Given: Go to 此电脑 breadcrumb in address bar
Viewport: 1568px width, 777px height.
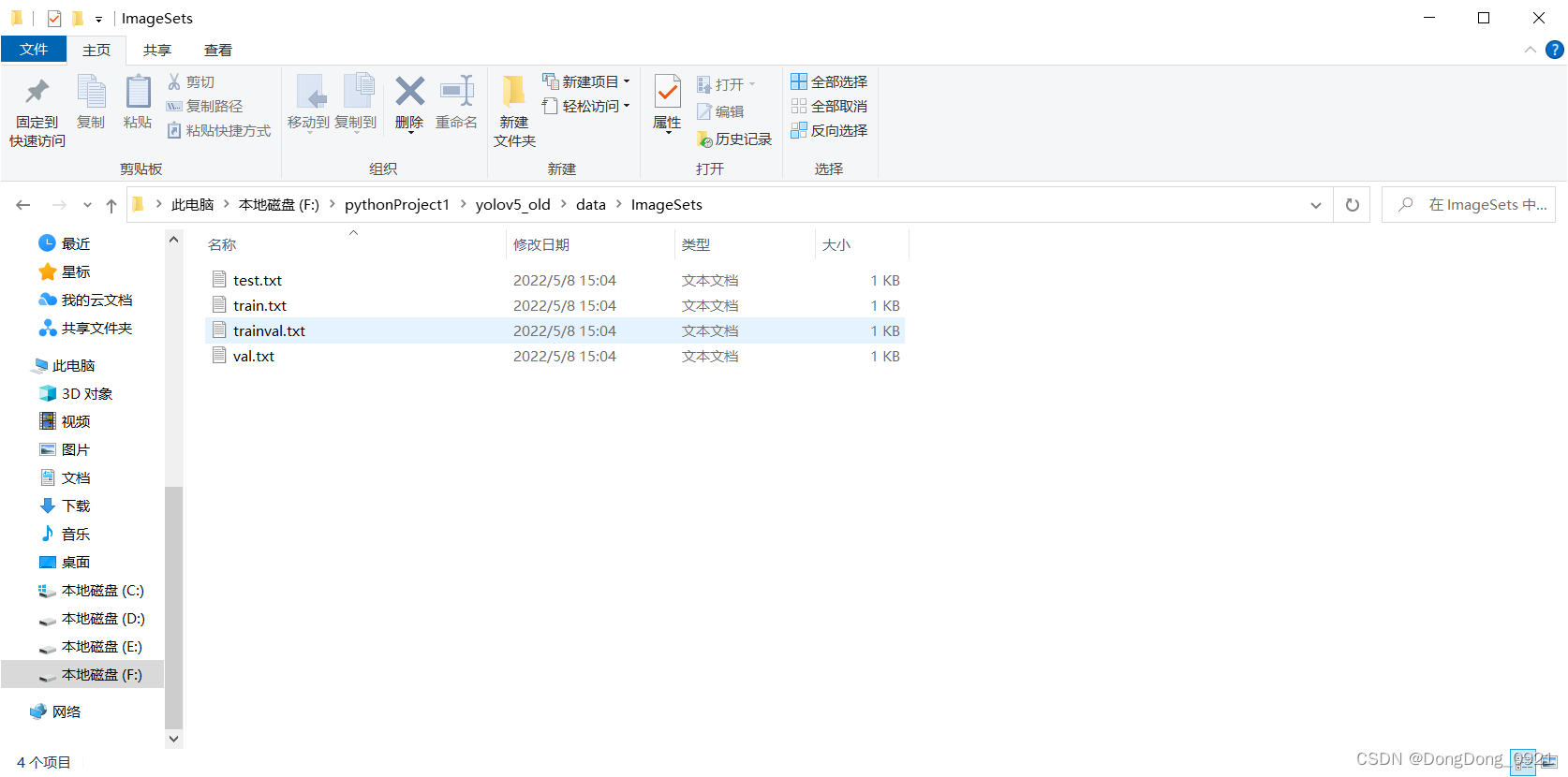Looking at the screenshot, I should pyautogui.click(x=193, y=204).
